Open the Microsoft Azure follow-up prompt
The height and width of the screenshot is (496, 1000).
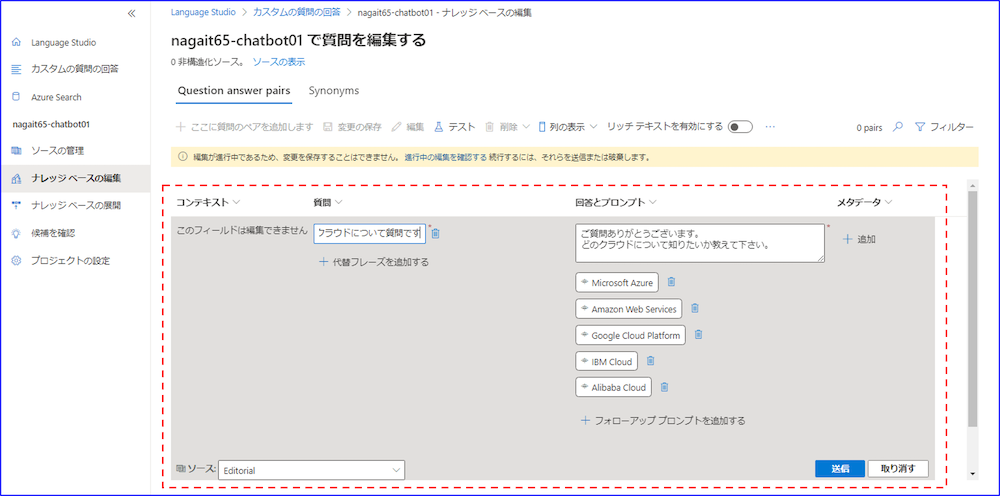(617, 282)
